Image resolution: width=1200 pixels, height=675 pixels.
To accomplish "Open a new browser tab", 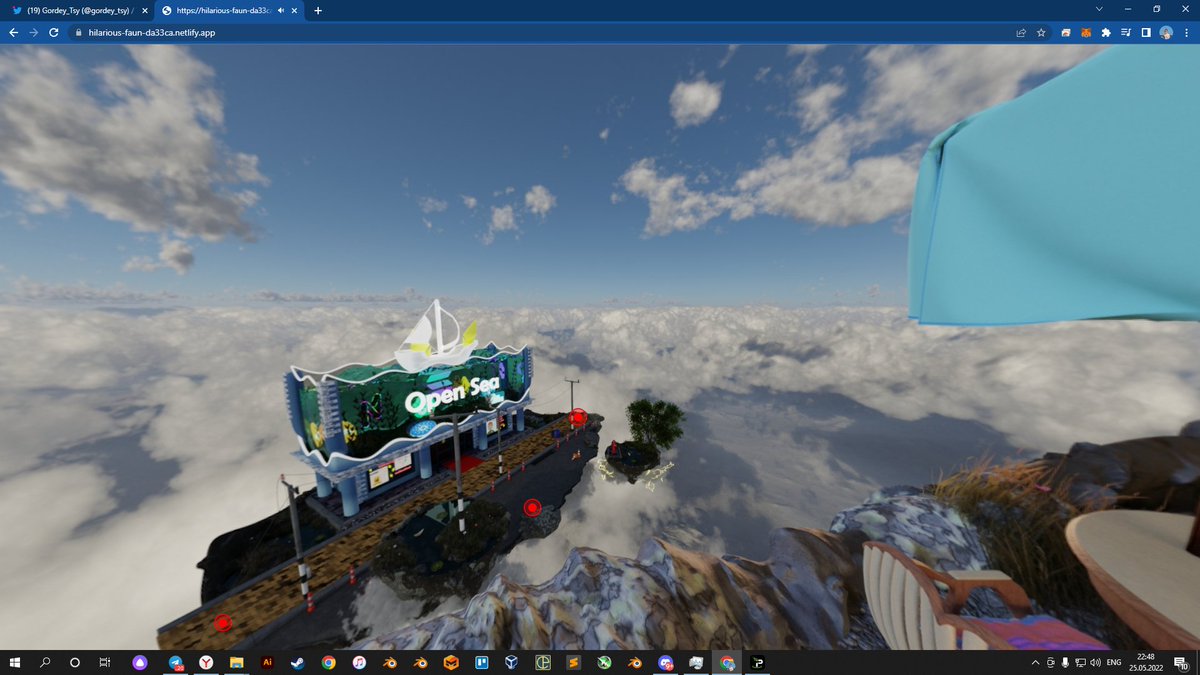I will (318, 10).
